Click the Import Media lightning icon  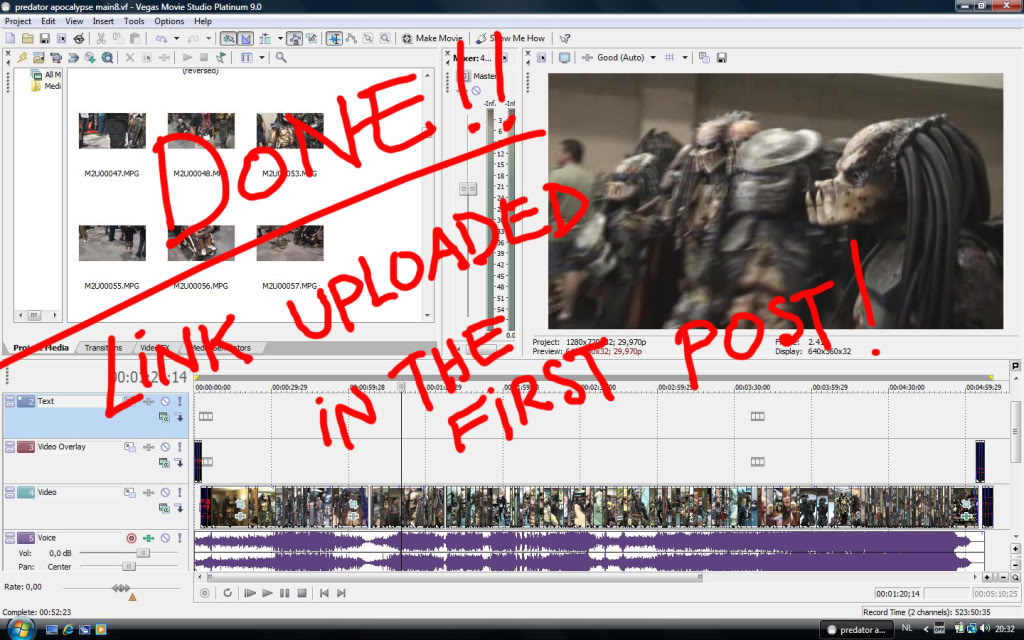pos(22,57)
